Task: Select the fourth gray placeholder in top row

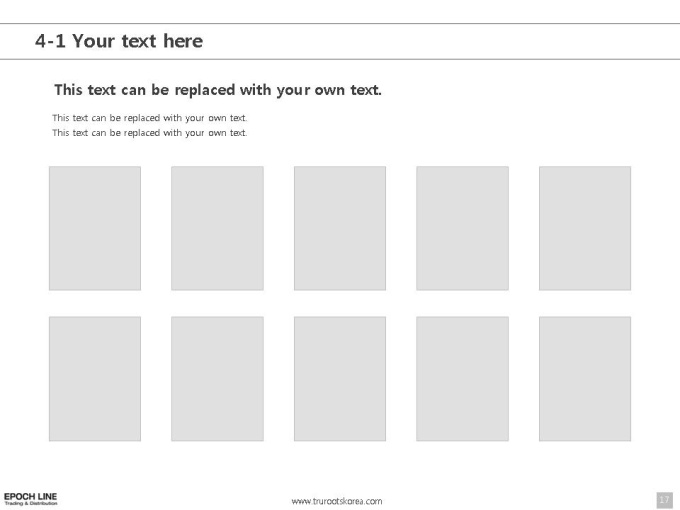Action: 462,228
